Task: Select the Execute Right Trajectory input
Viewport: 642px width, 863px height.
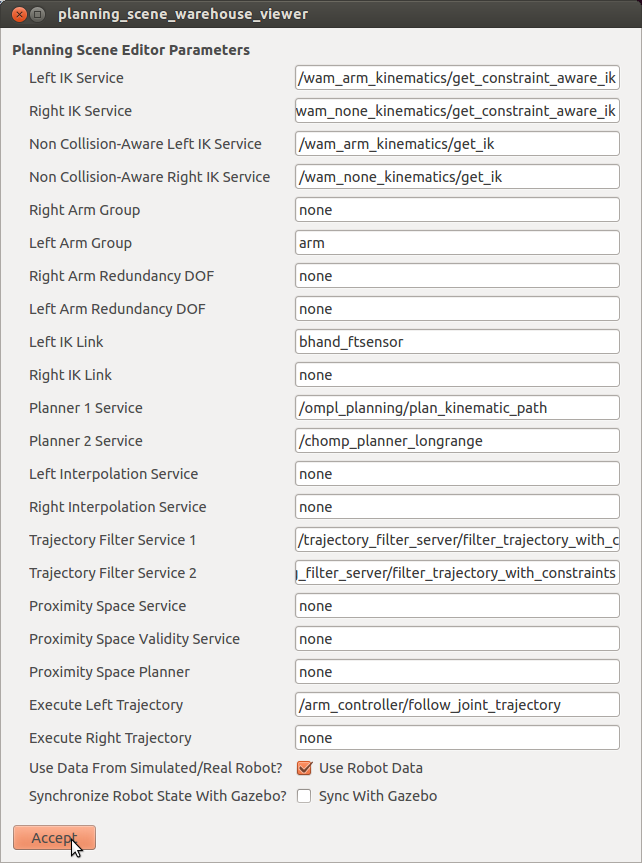Action: 457,738
